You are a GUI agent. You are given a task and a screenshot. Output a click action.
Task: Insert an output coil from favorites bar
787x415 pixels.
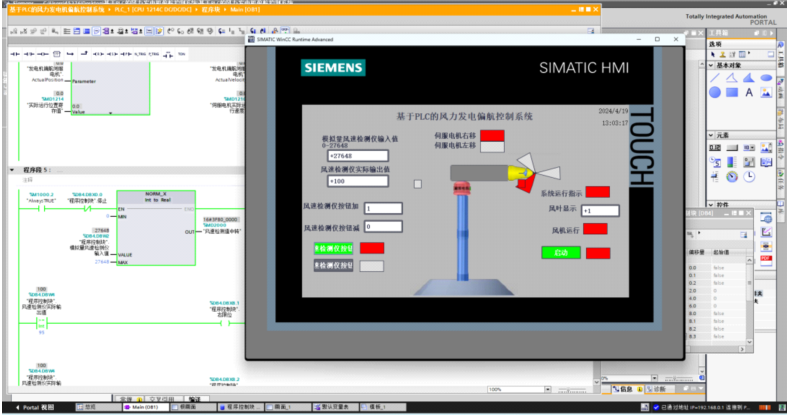(43, 54)
